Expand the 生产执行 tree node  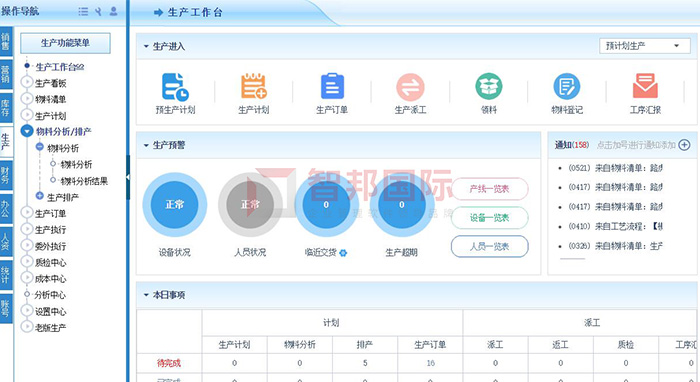point(27,228)
